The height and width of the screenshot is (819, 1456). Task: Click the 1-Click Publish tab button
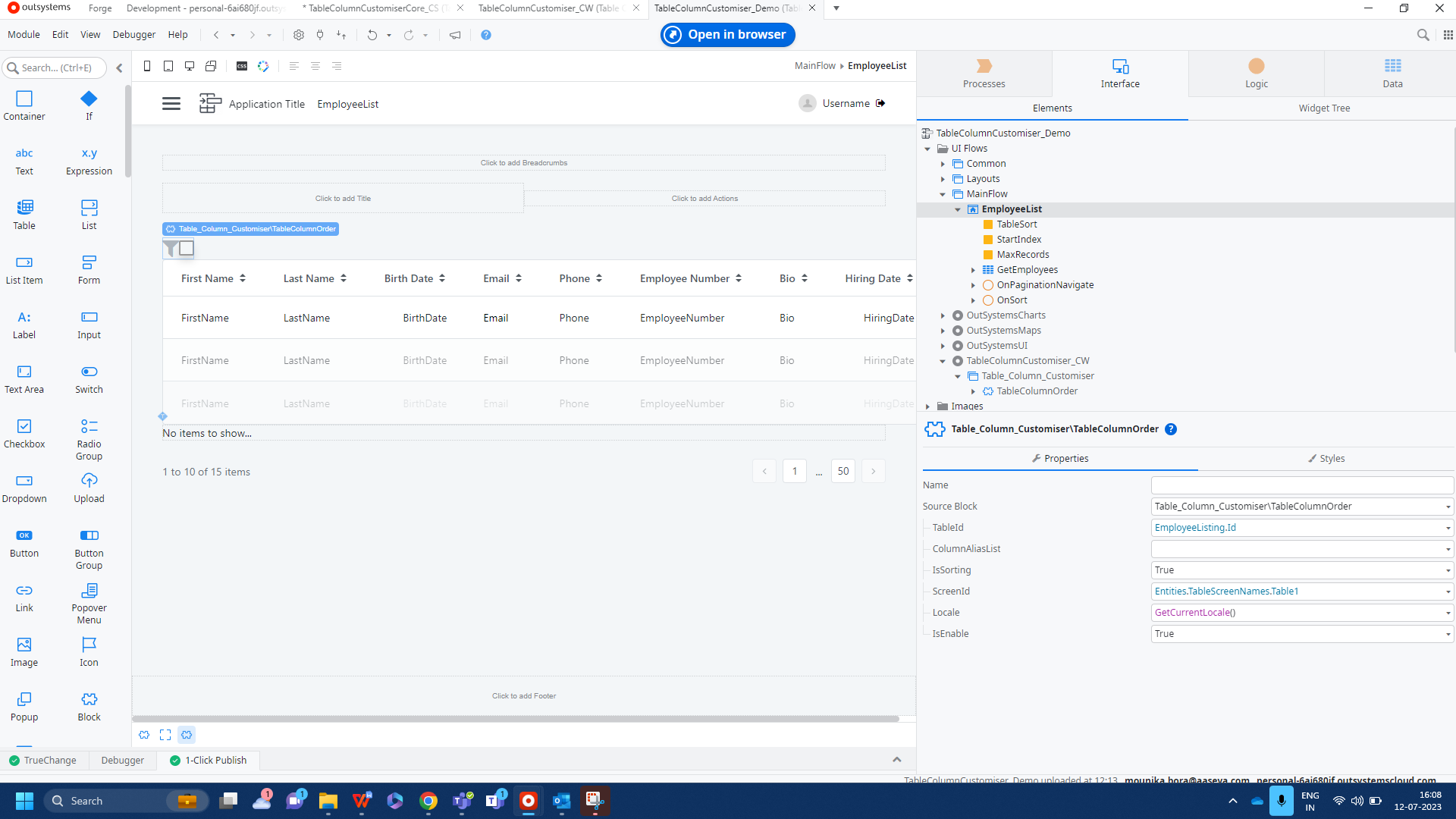209,761
